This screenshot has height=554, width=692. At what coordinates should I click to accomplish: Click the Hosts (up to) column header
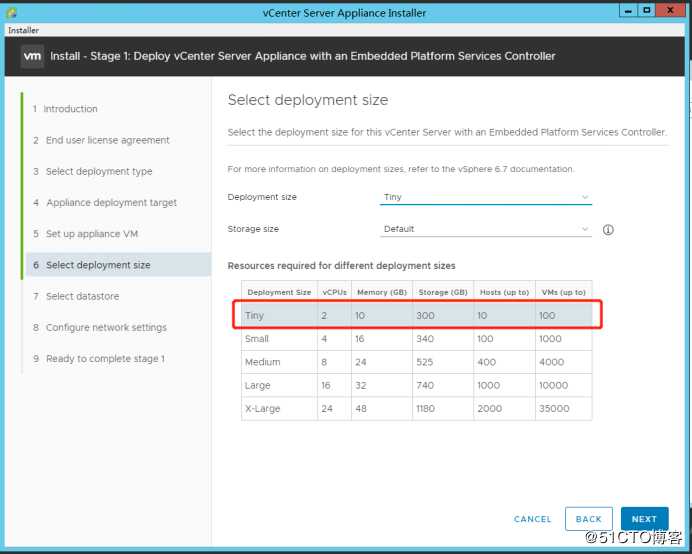[x=504, y=292]
